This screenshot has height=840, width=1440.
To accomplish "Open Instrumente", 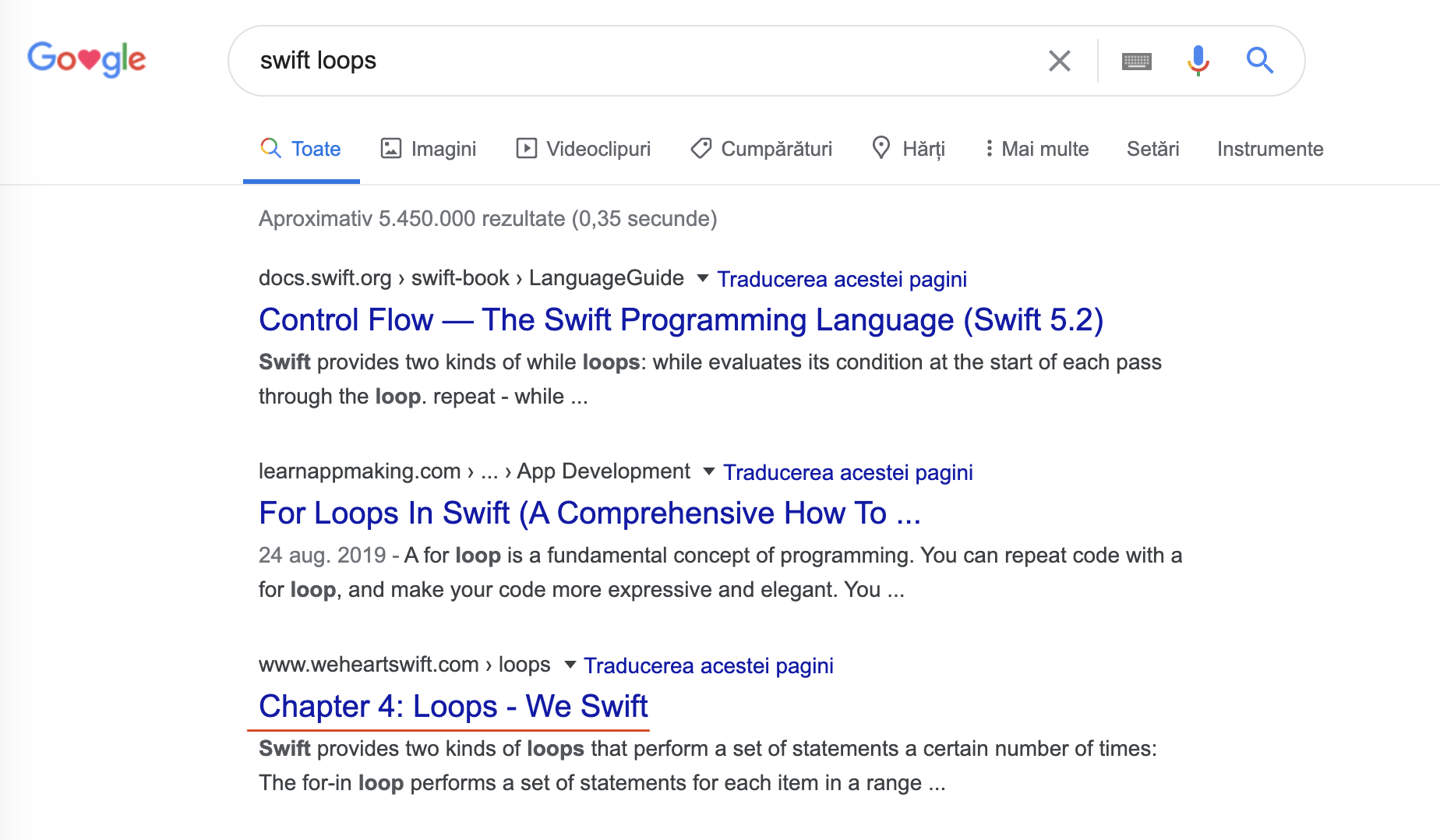I will [x=1270, y=149].
